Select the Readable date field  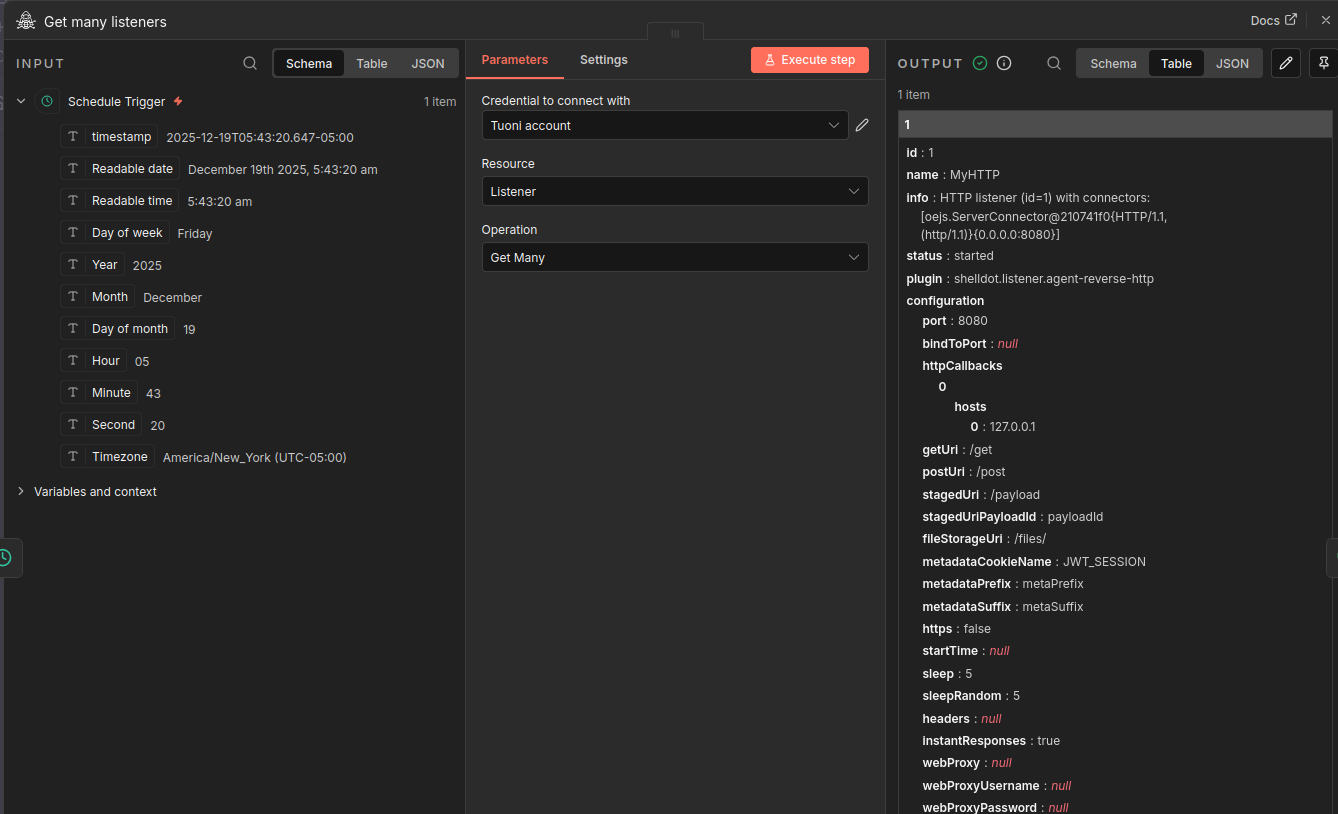(120, 169)
